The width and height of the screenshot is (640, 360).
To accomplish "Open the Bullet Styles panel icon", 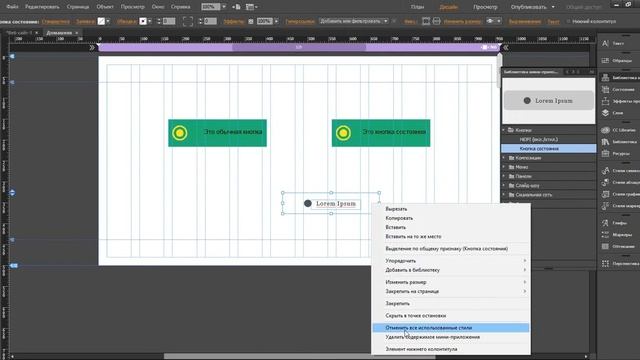I will [605, 206].
